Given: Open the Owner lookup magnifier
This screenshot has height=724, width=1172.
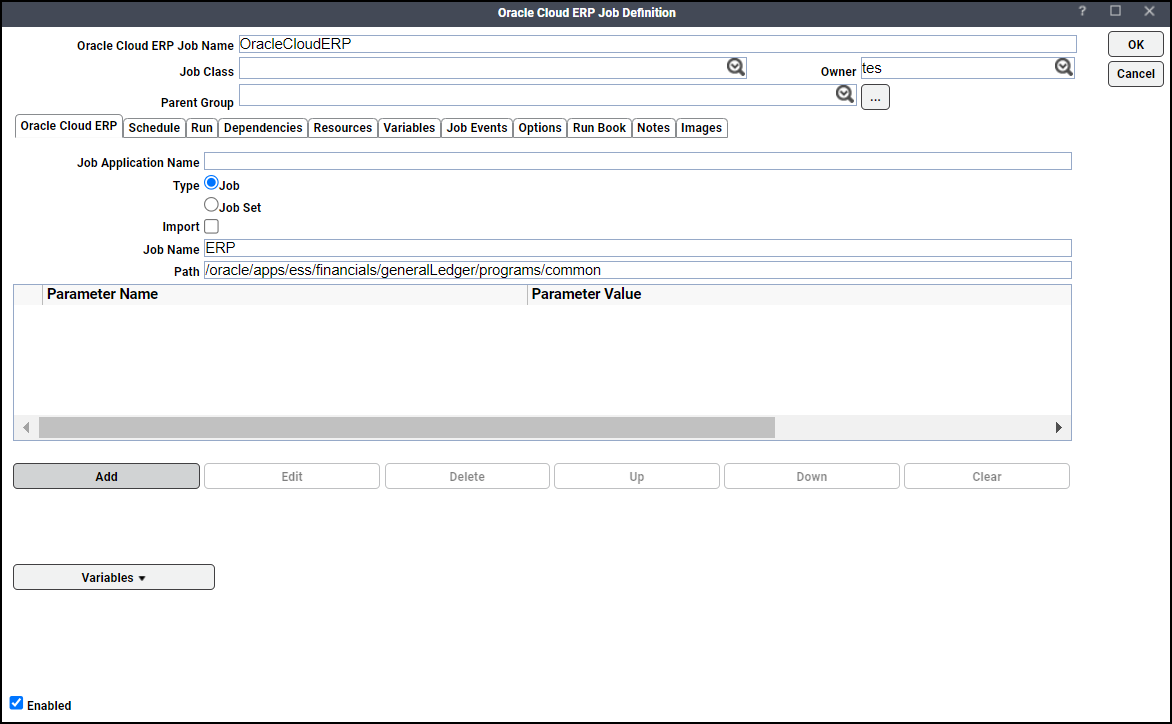Looking at the screenshot, I should tap(1064, 67).
